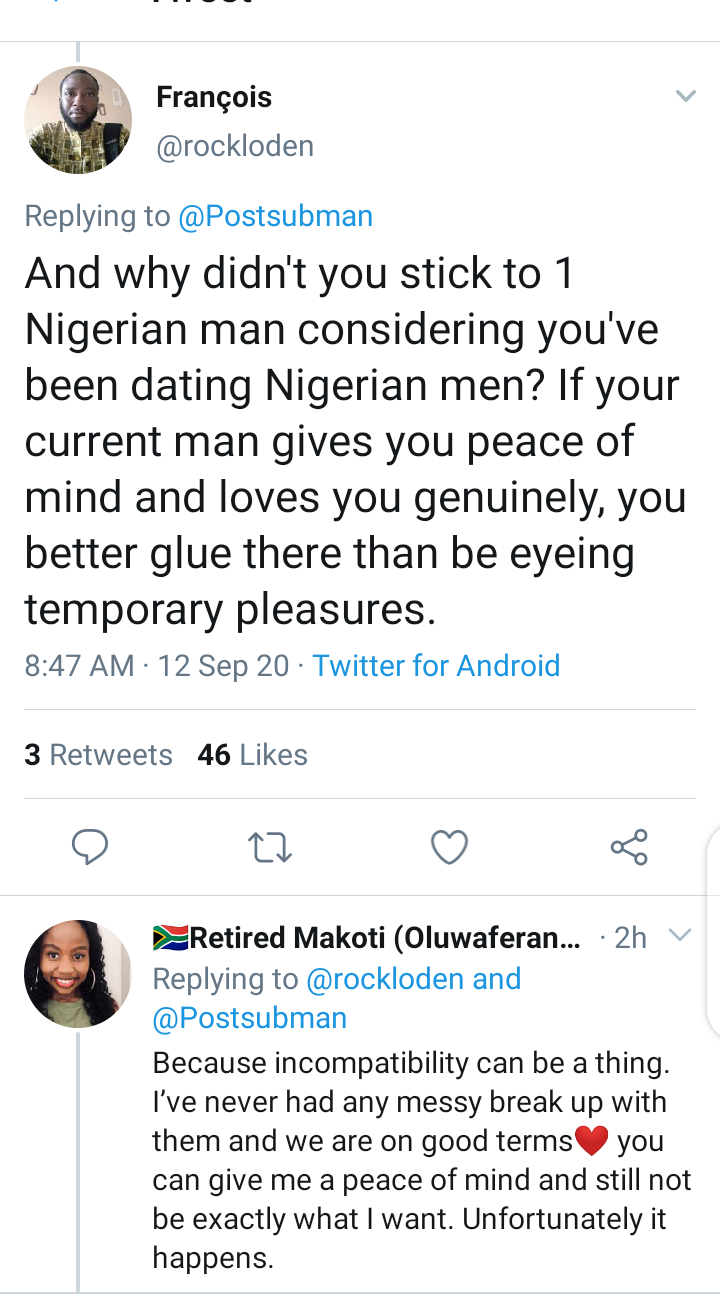View the 3 Retweets list
Viewport: 720px width, 1298px height.
[98, 755]
